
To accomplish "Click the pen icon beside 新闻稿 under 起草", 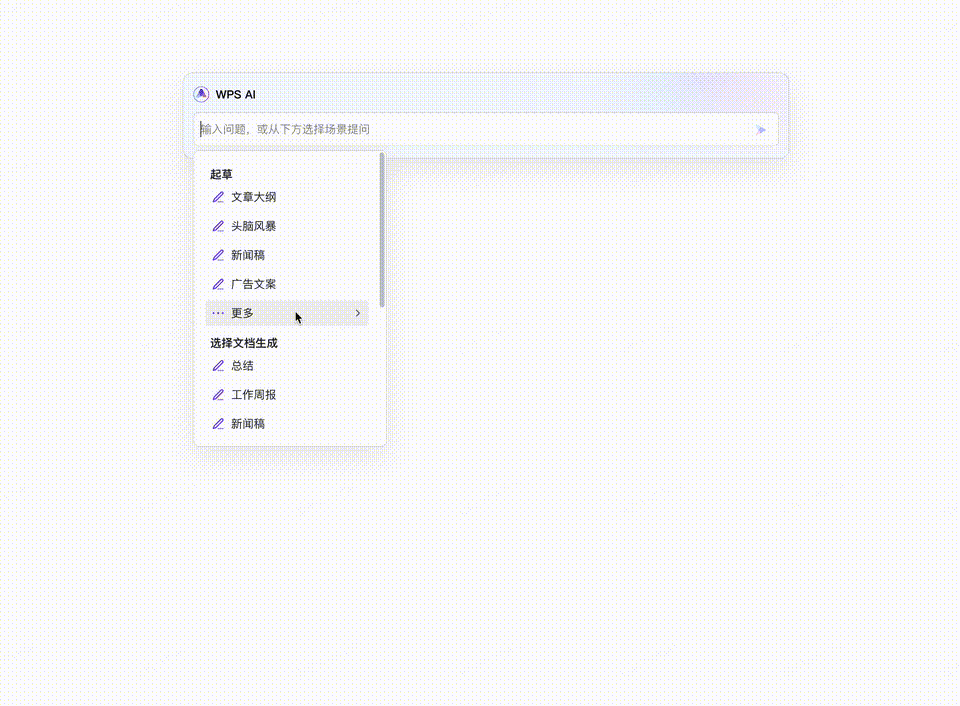I will click(x=218, y=255).
